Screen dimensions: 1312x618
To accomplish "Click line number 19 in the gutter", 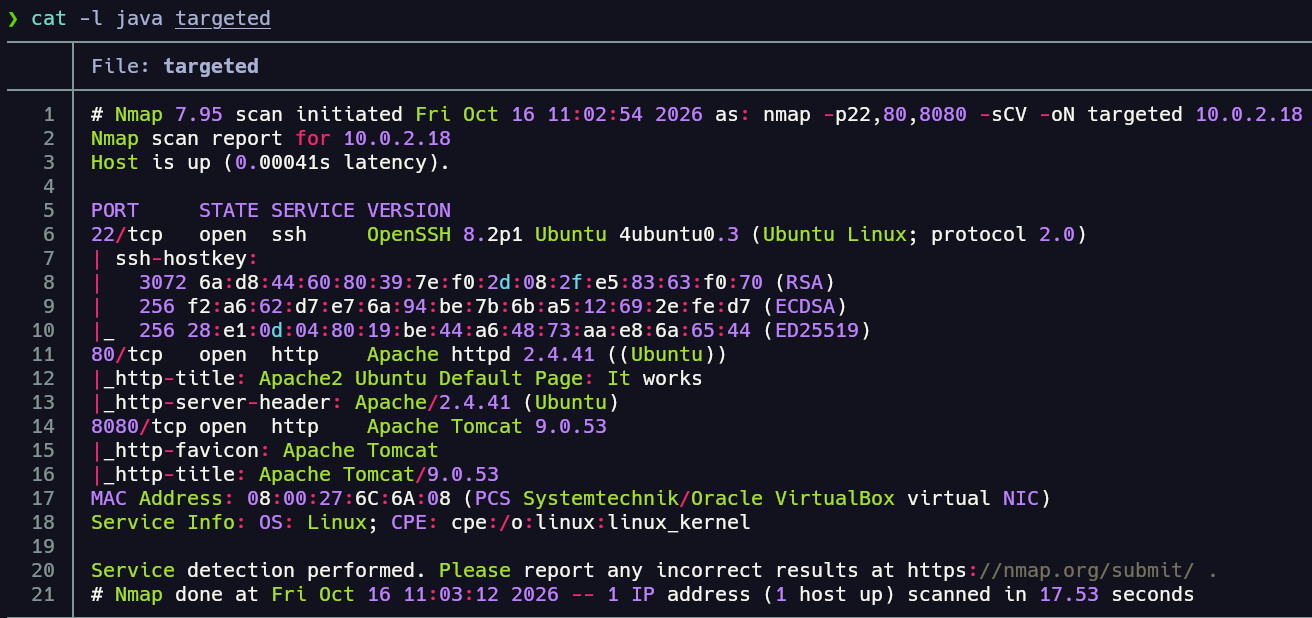I will [43, 546].
